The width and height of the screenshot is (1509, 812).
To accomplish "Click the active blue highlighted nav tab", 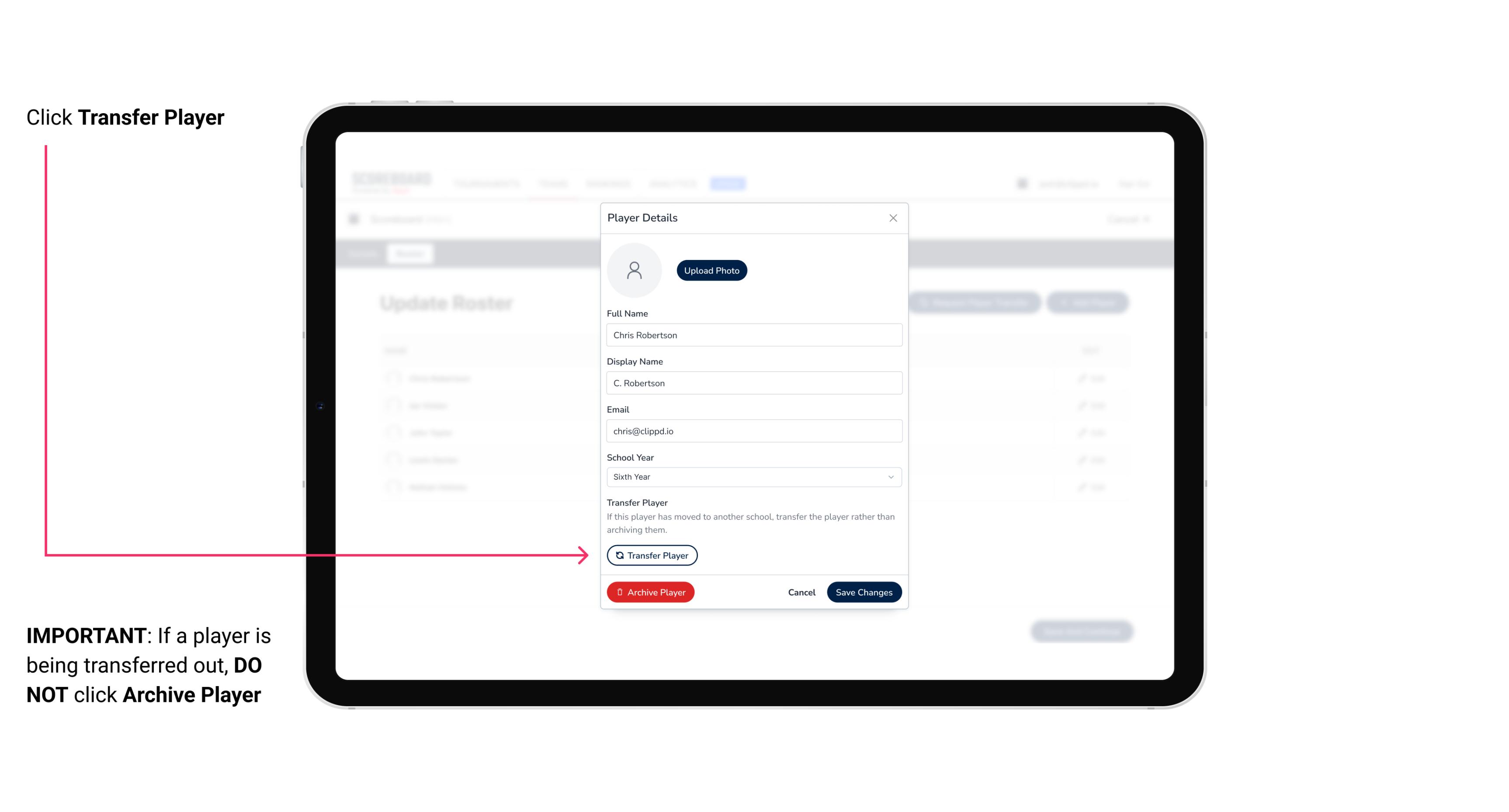I will [730, 183].
